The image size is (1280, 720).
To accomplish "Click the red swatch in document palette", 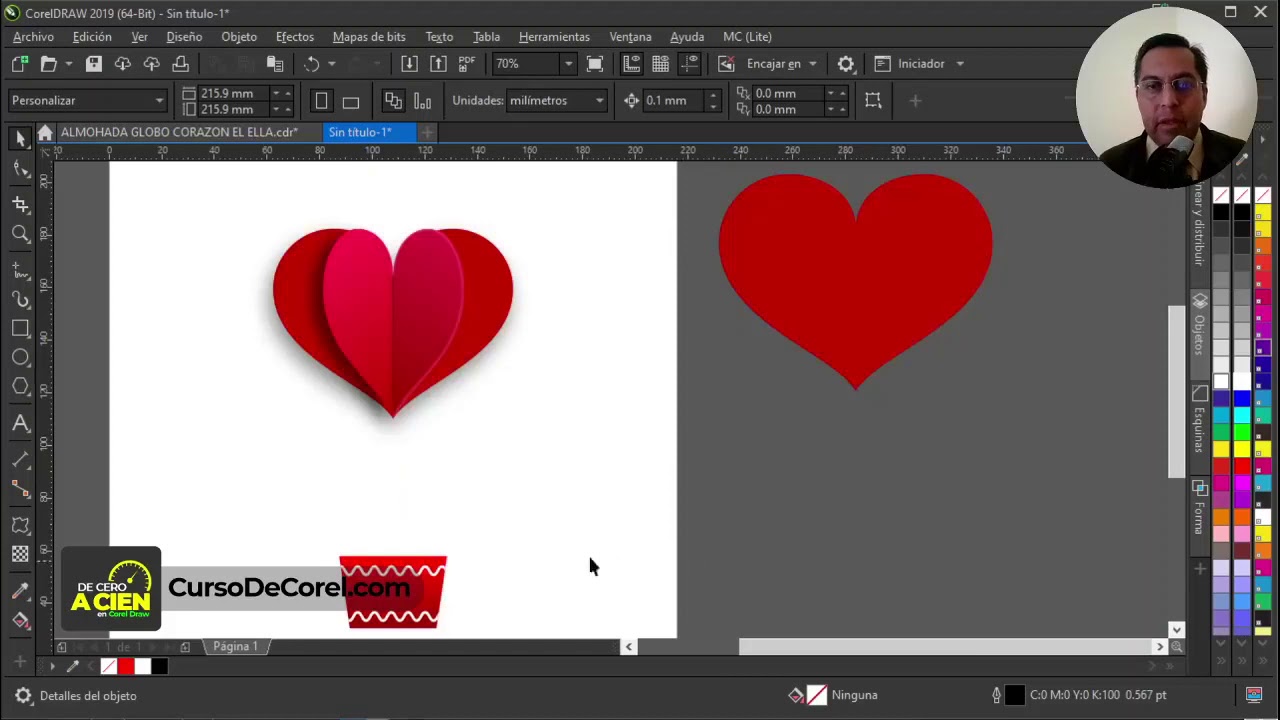I will tap(125, 667).
